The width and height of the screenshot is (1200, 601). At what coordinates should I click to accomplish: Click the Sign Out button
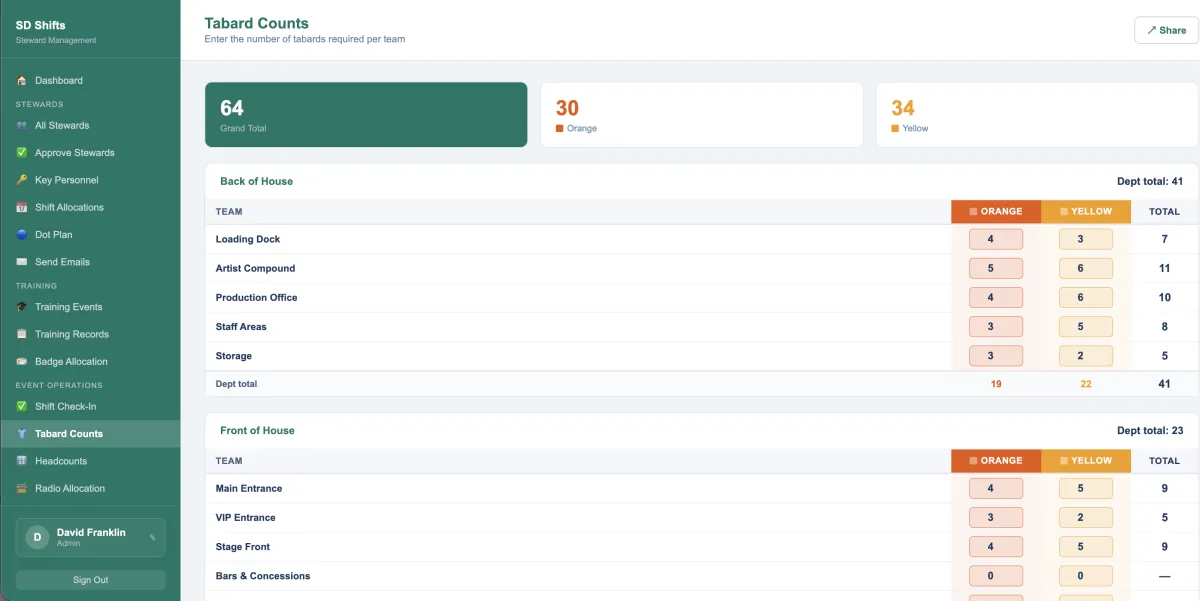[90, 580]
